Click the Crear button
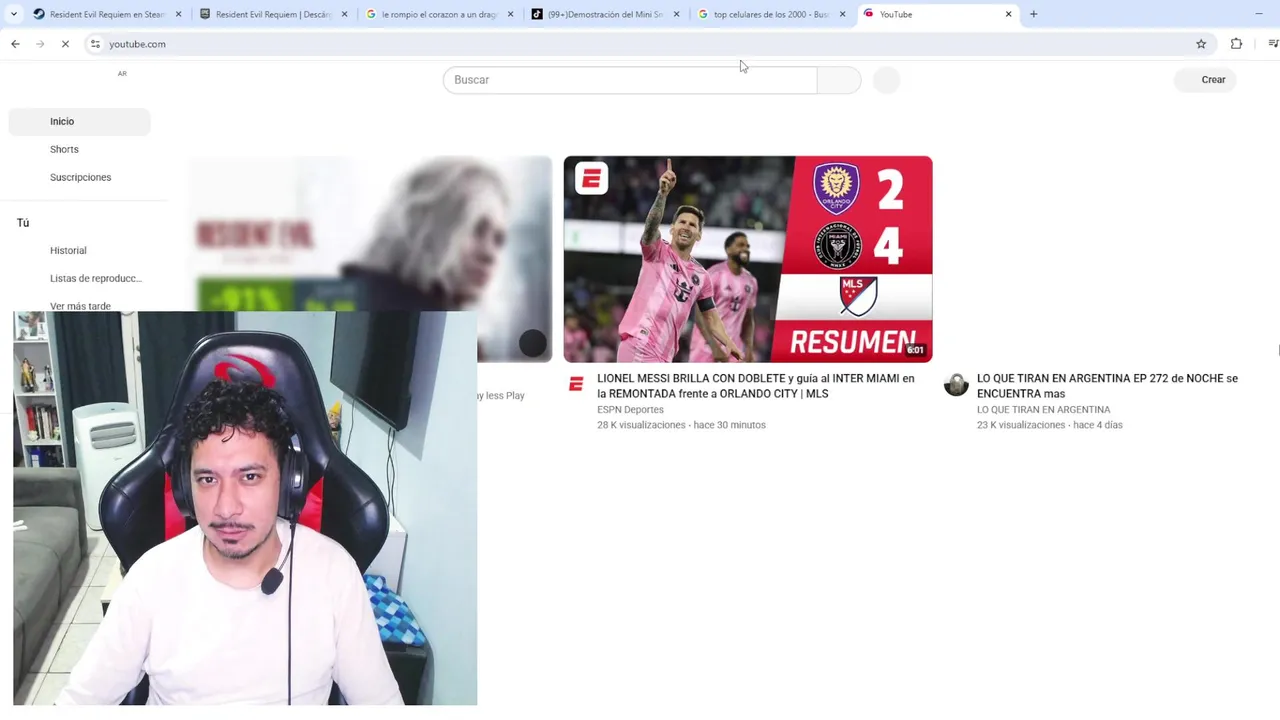This screenshot has width=1280, height=720. [x=1205, y=80]
